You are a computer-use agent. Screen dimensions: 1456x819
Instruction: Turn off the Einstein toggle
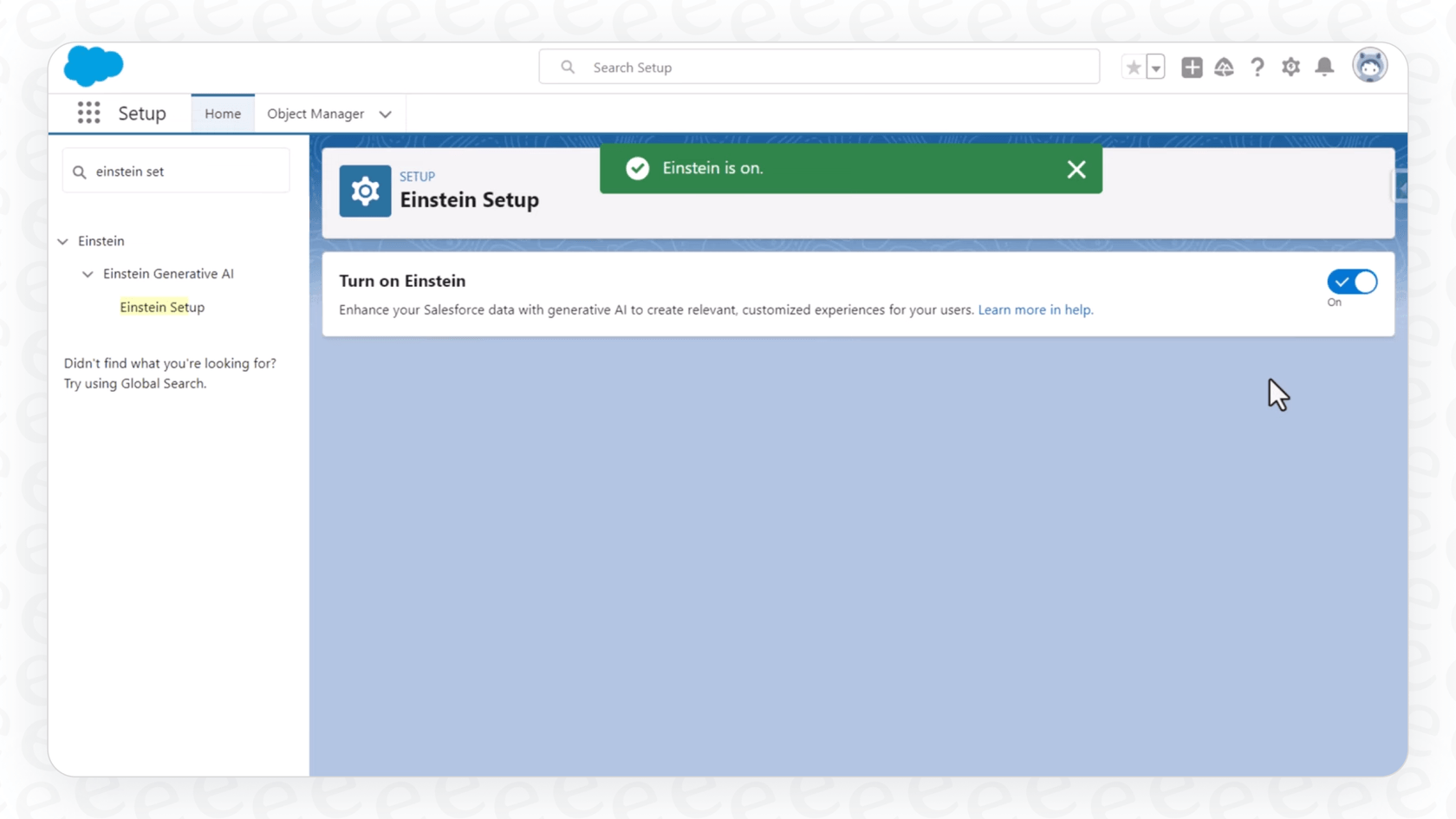[x=1351, y=281]
